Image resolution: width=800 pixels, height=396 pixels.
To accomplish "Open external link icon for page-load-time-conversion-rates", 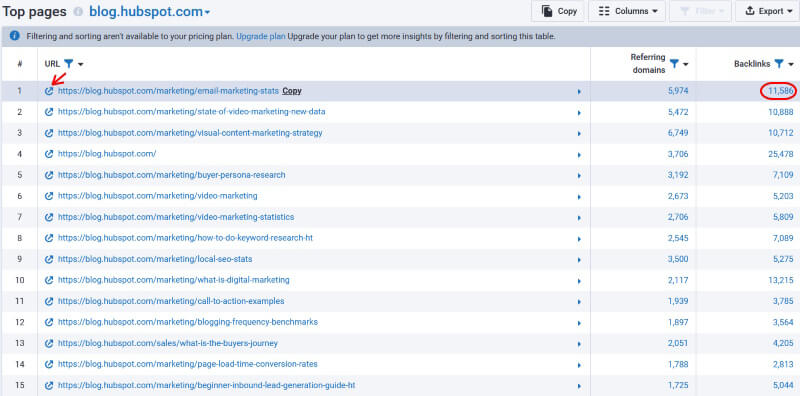I will point(49,364).
